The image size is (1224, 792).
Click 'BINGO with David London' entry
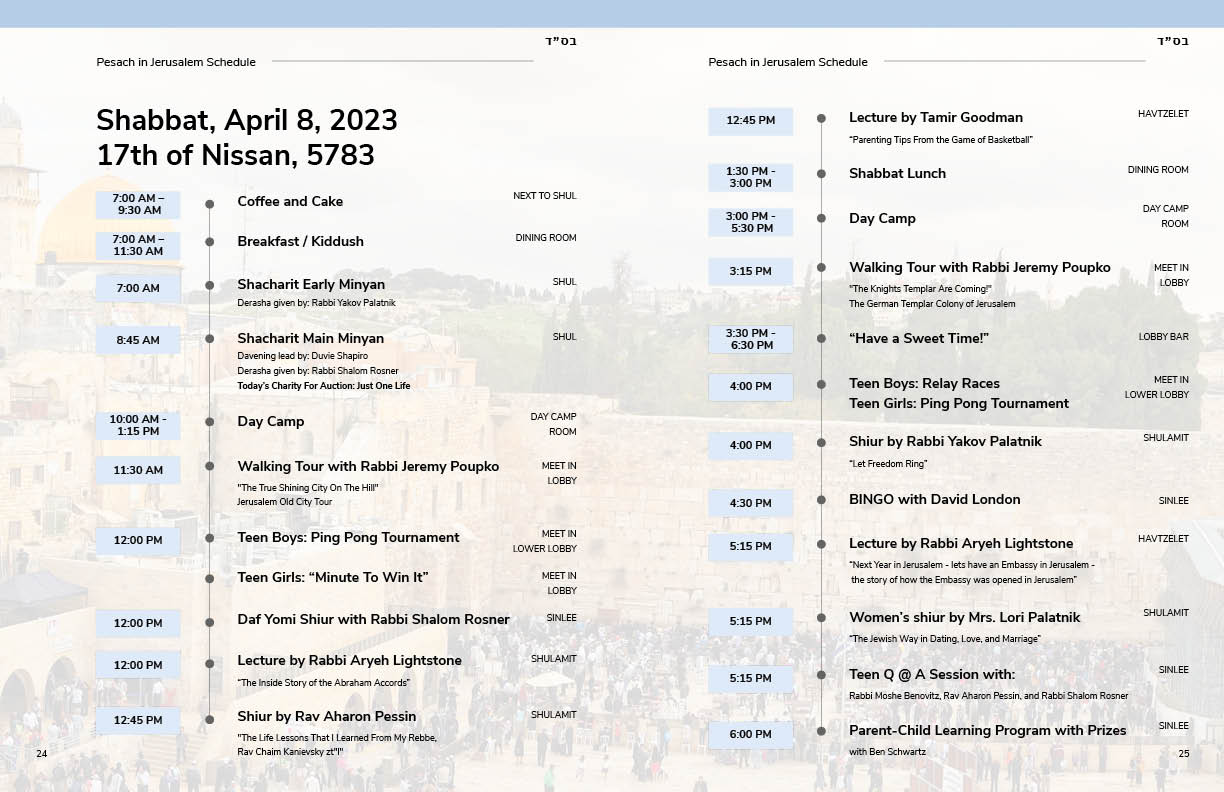(935, 500)
